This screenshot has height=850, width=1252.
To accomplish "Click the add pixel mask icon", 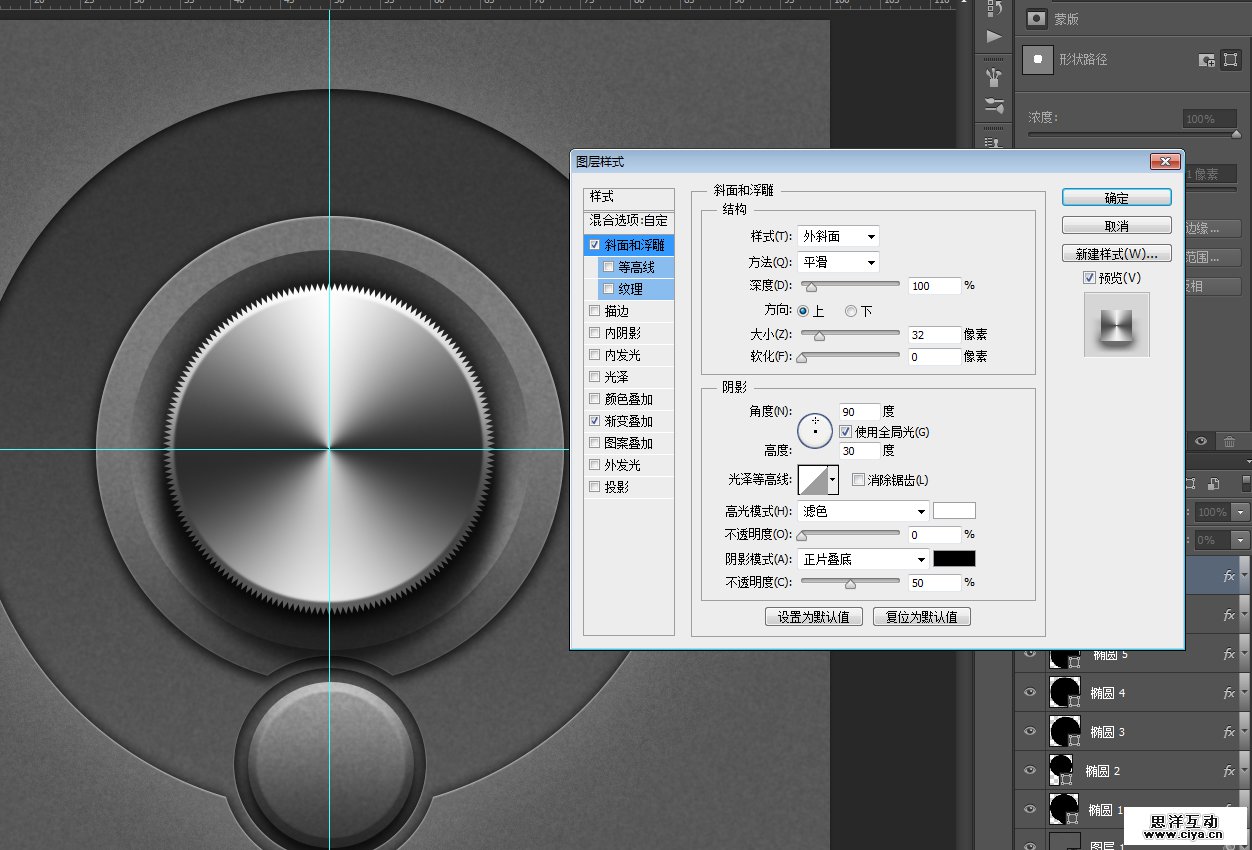I will click(x=1207, y=60).
